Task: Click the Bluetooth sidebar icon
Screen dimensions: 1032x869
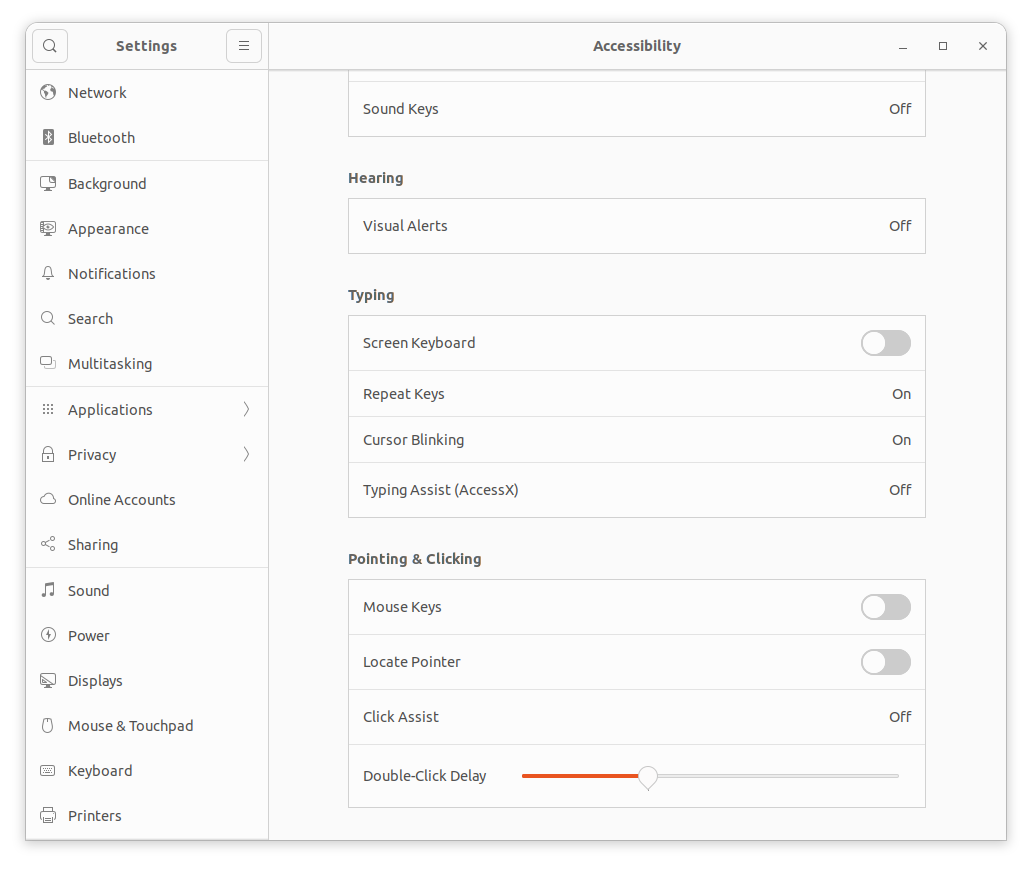Action: [48, 137]
